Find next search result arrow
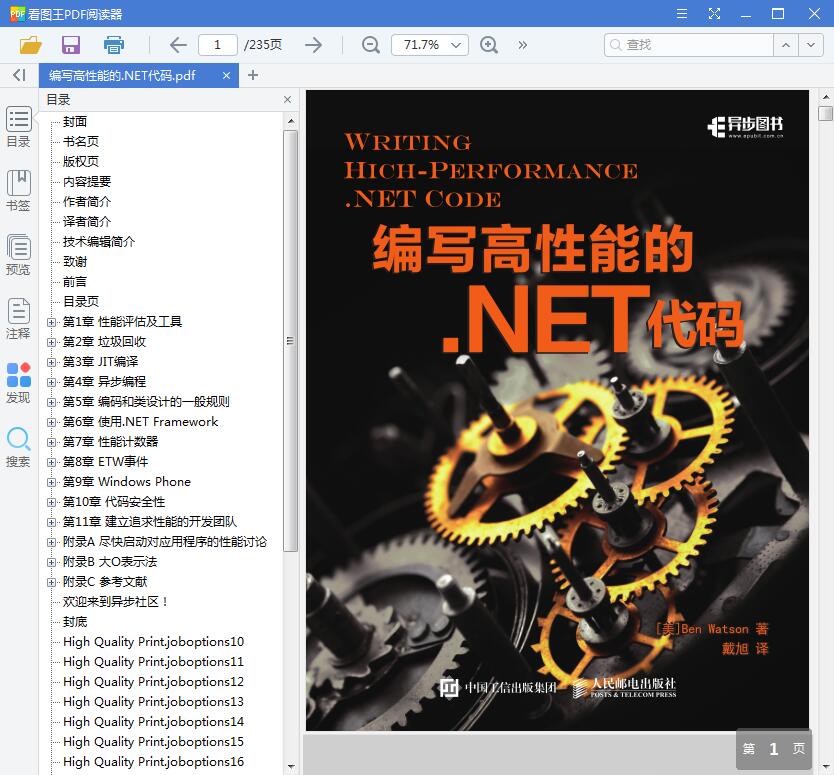 tap(811, 45)
